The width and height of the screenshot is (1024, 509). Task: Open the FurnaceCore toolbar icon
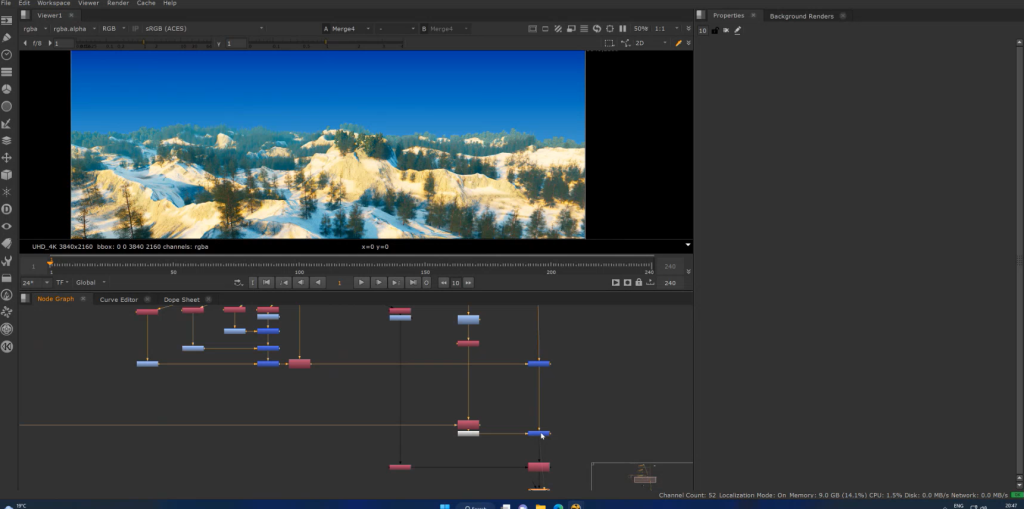coord(7,295)
